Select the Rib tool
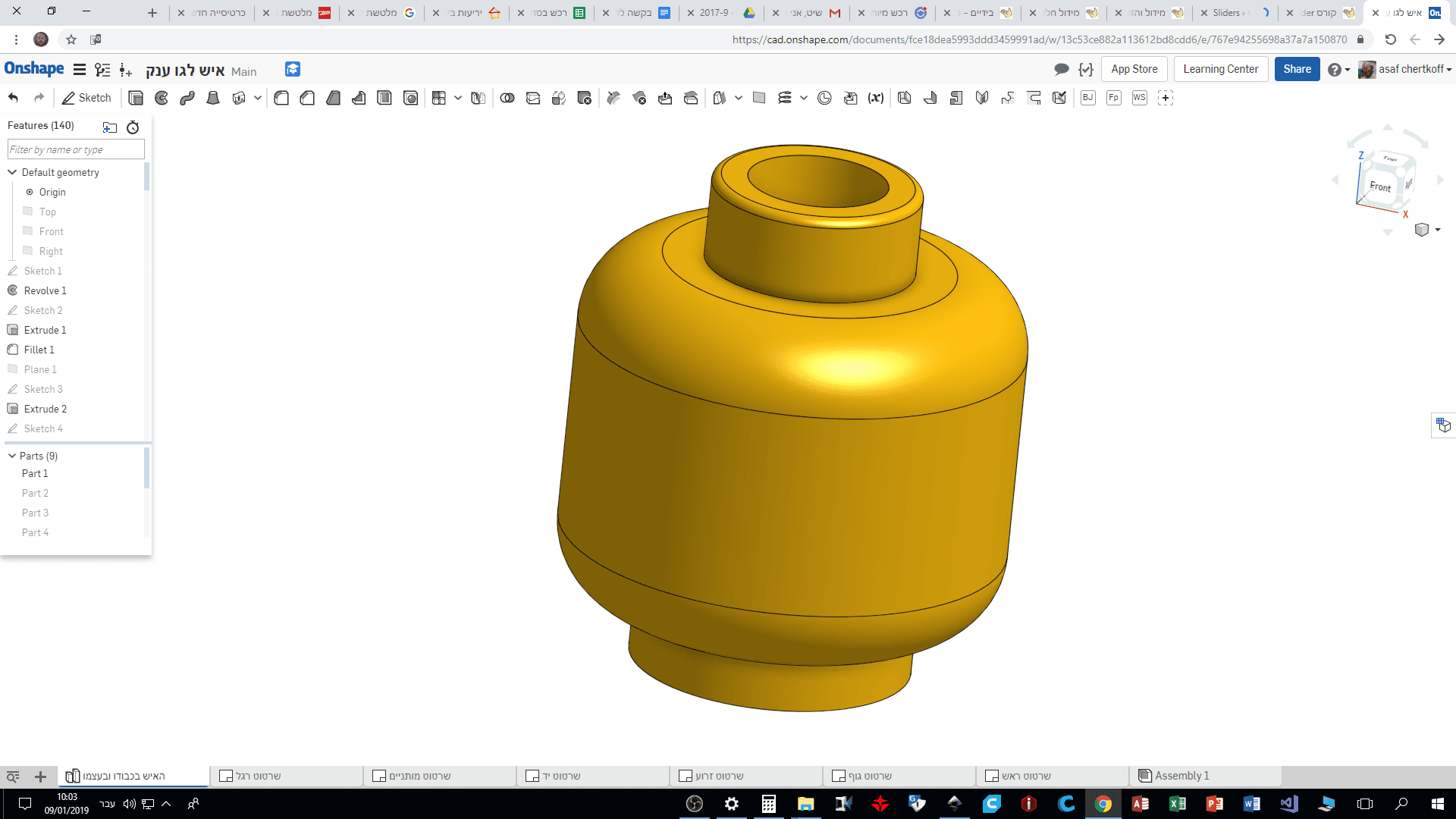 tap(359, 98)
